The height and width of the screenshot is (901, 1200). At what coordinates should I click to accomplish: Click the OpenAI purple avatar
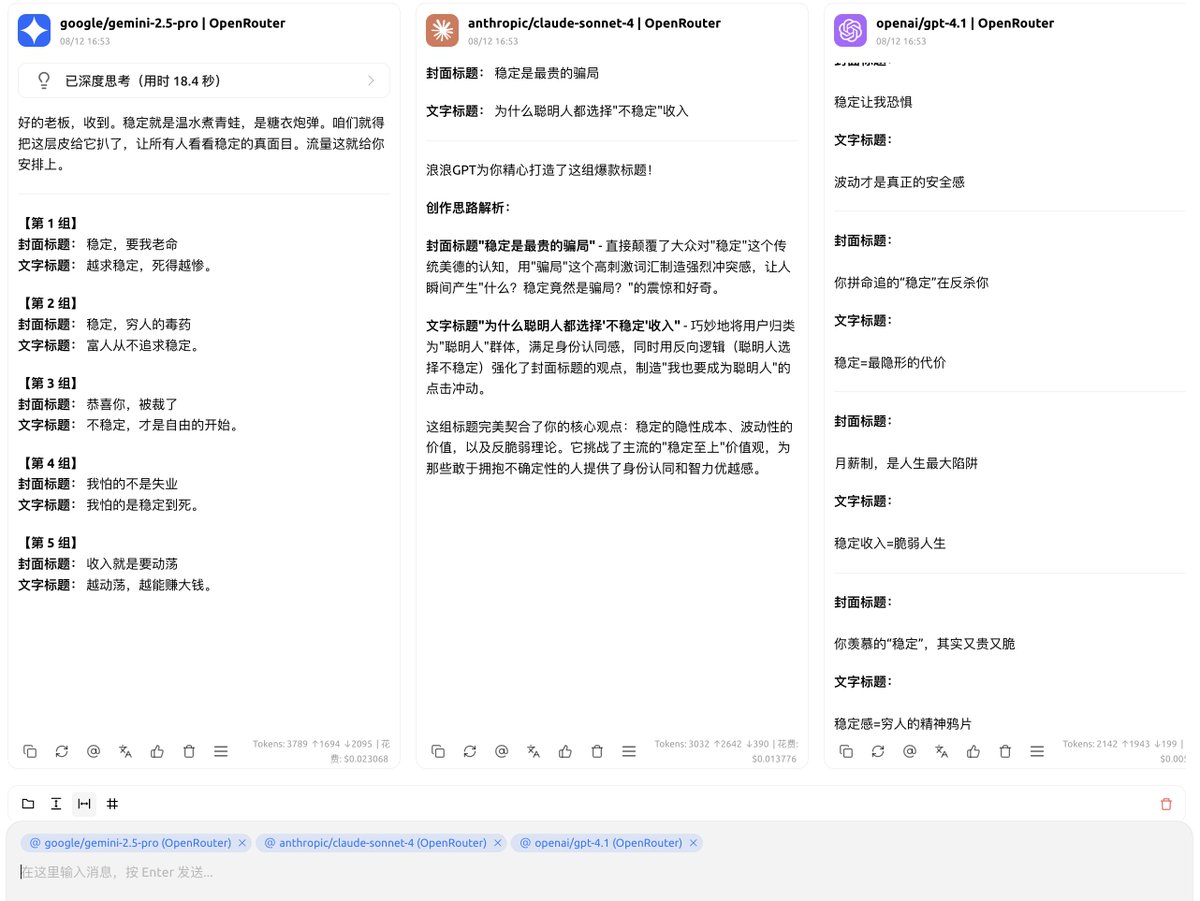pos(850,31)
